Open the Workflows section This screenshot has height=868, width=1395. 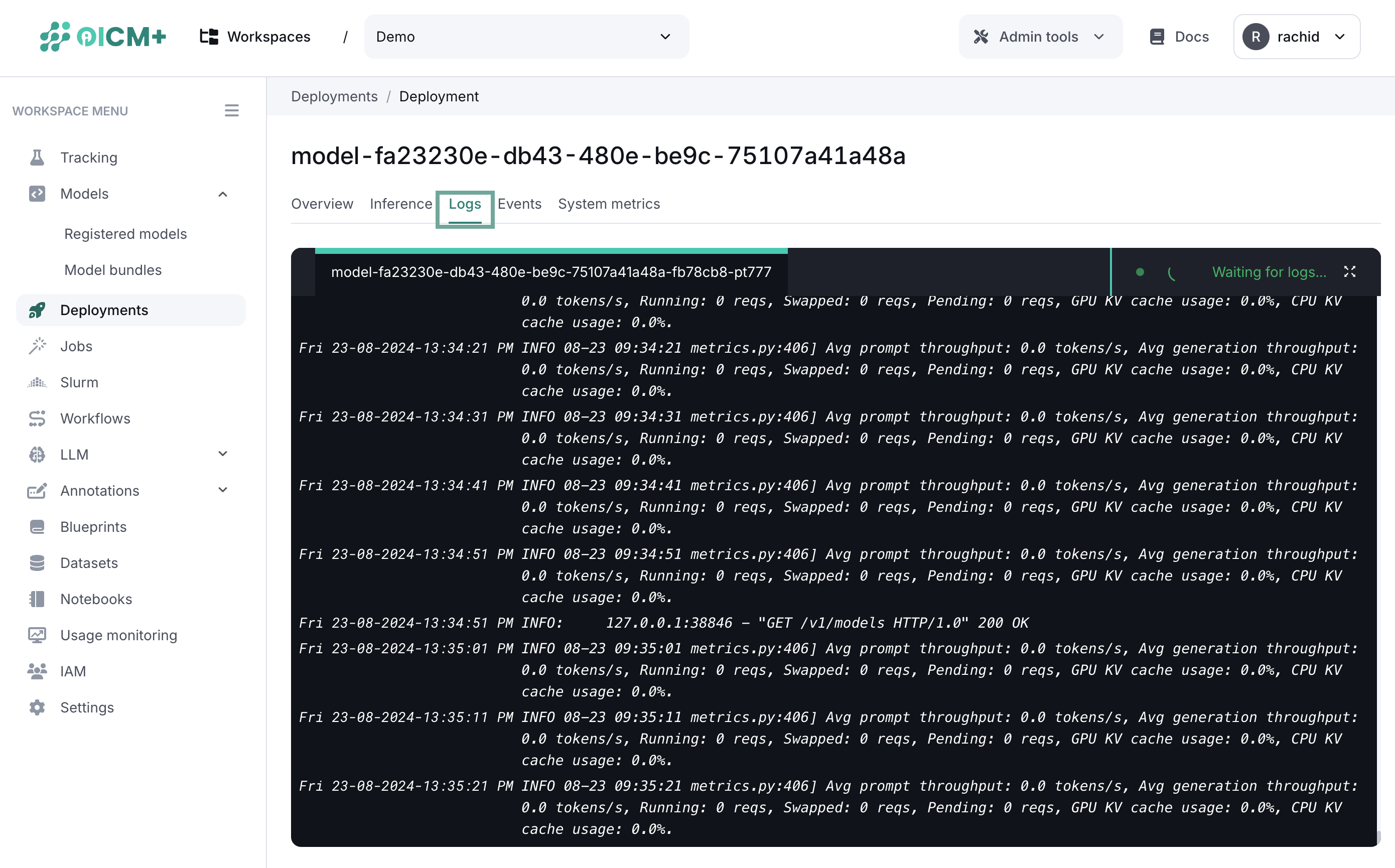(95, 418)
